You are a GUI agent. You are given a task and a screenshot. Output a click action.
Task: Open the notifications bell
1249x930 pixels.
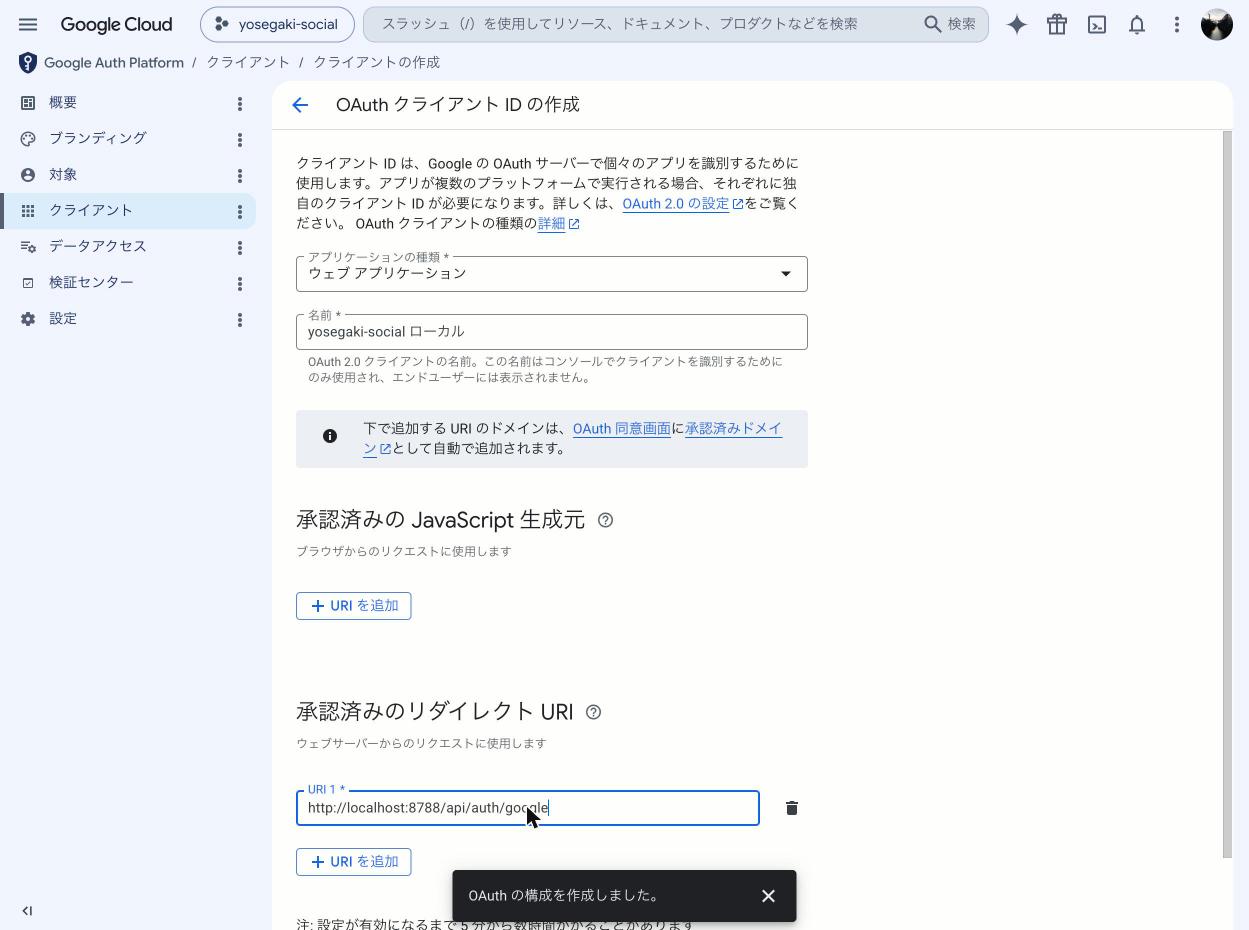point(1137,25)
